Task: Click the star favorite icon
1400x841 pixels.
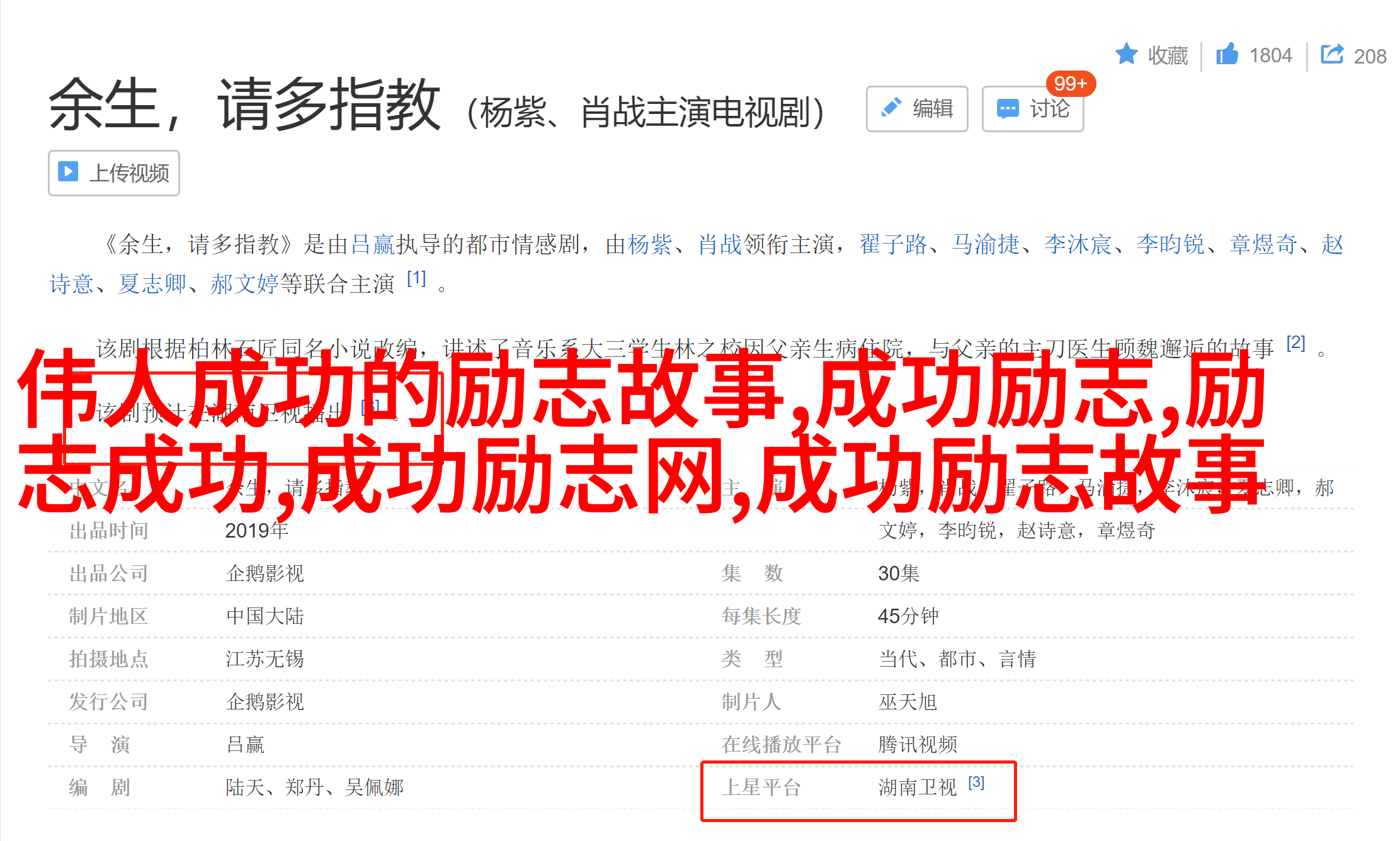Action: (1126, 54)
